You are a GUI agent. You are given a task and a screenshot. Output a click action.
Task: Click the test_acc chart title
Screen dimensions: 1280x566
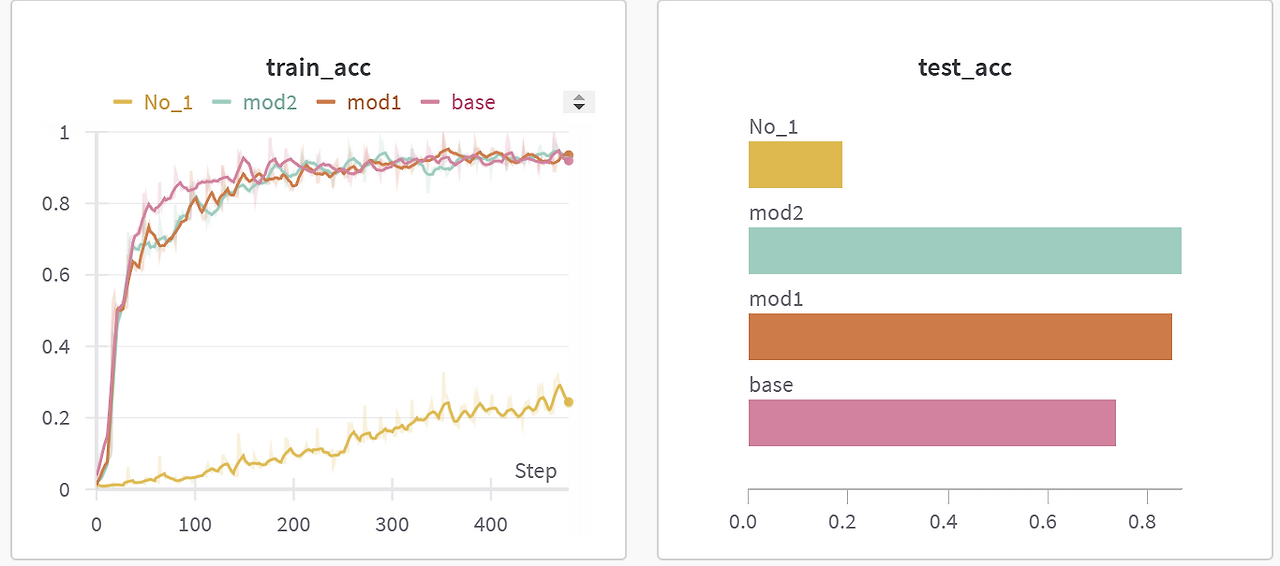coord(965,68)
